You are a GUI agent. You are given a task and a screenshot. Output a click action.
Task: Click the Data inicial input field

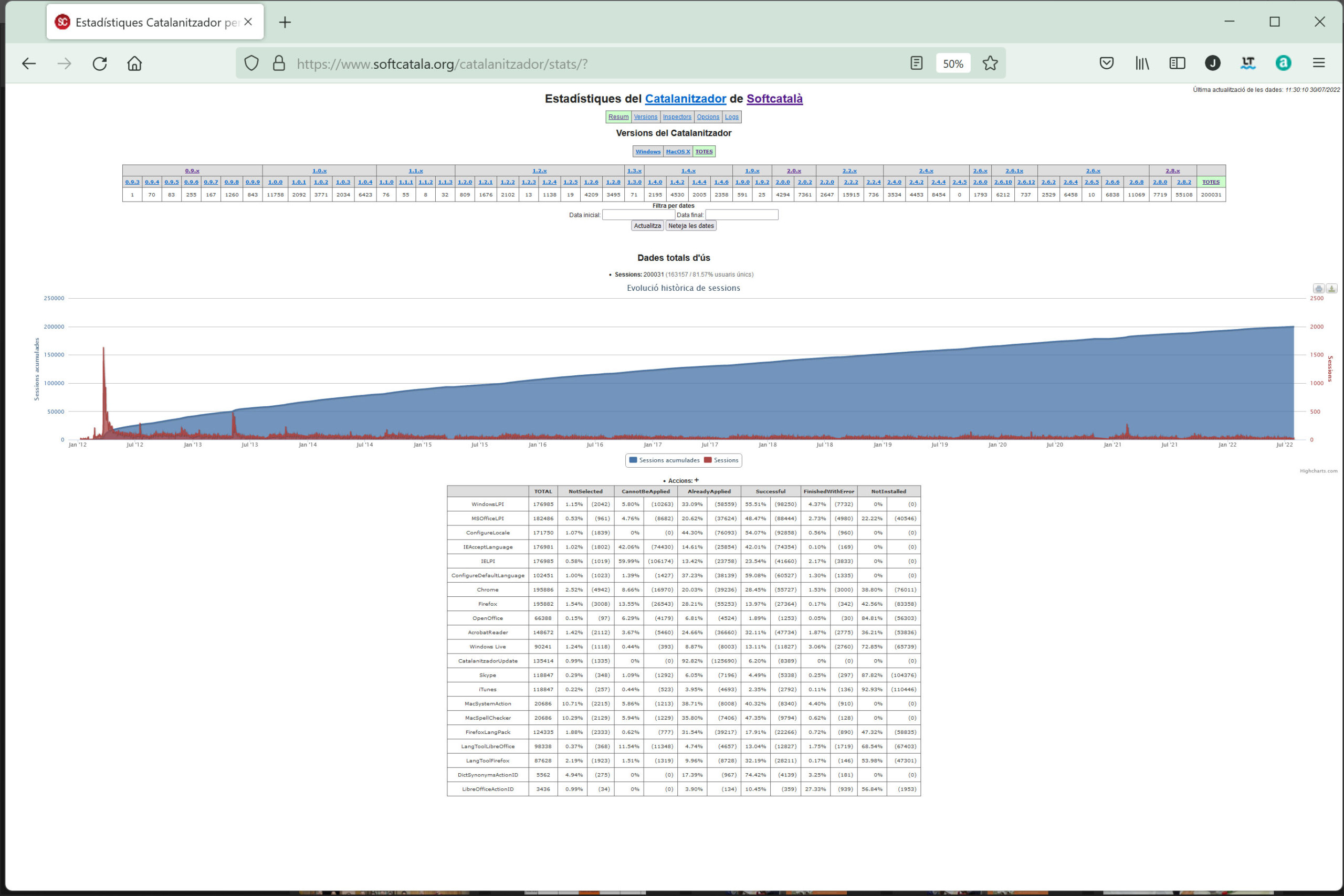(x=638, y=215)
